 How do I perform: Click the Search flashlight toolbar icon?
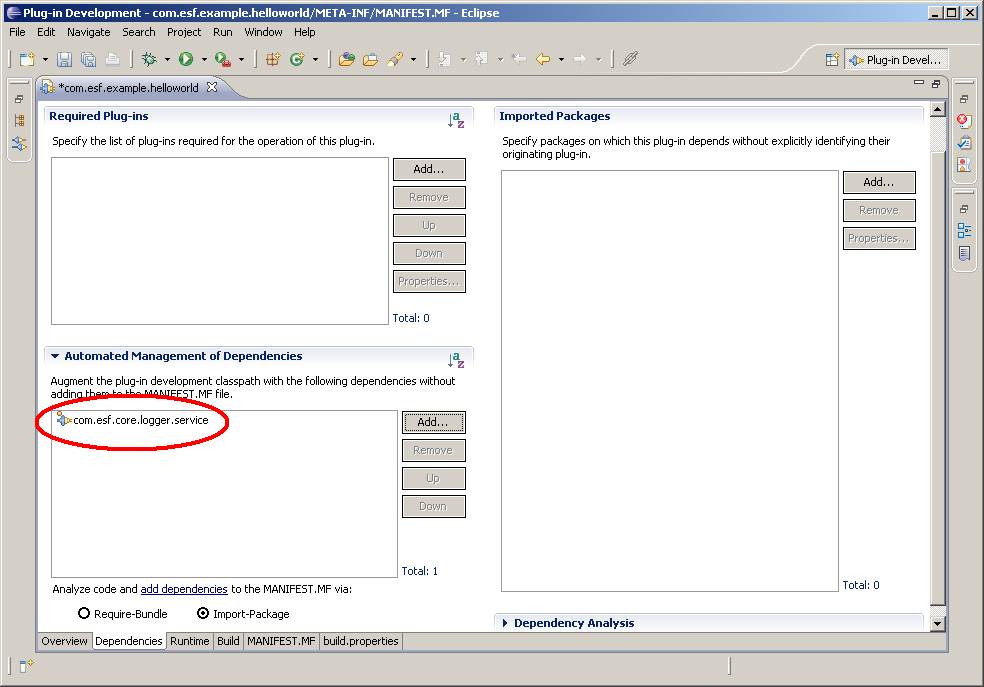395,60
